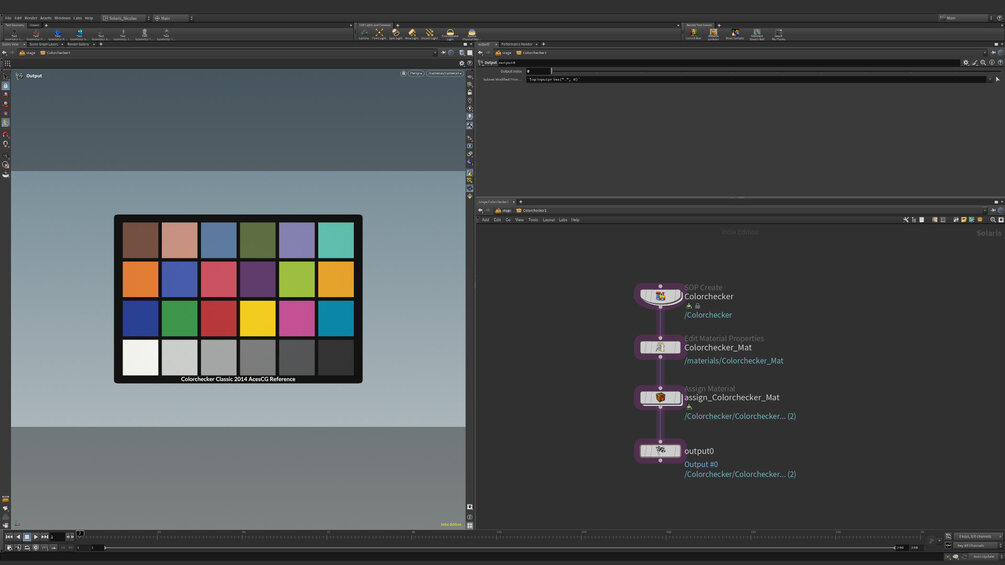Go back in the viewport path history
This screenshot has height=565, width=1005.
pos(4,53)
